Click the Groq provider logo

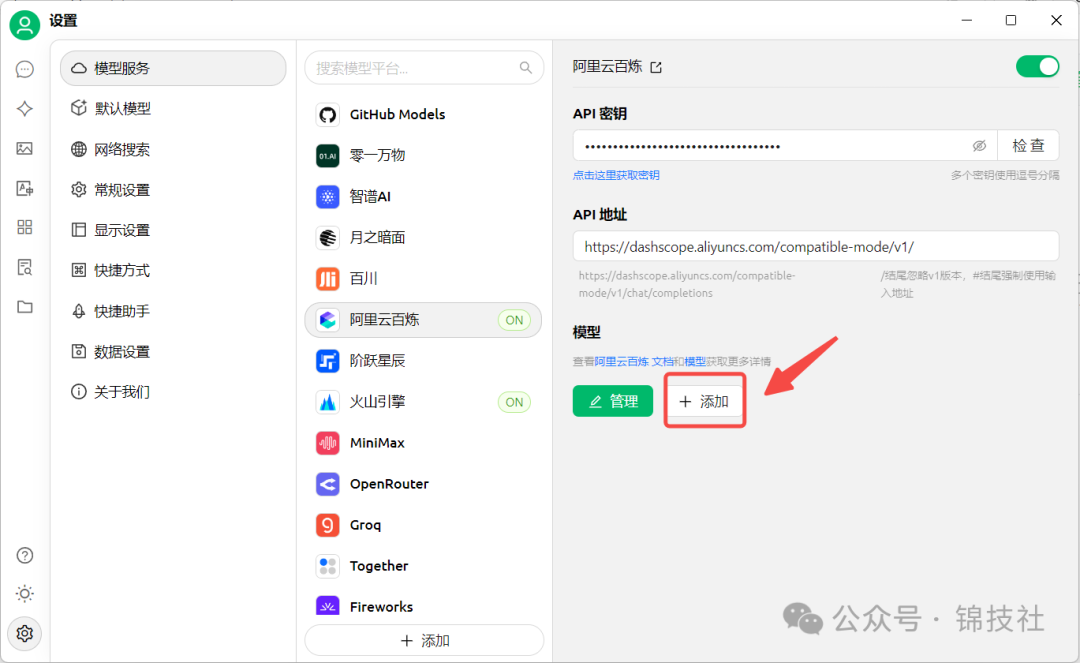(x=328, y=525)
